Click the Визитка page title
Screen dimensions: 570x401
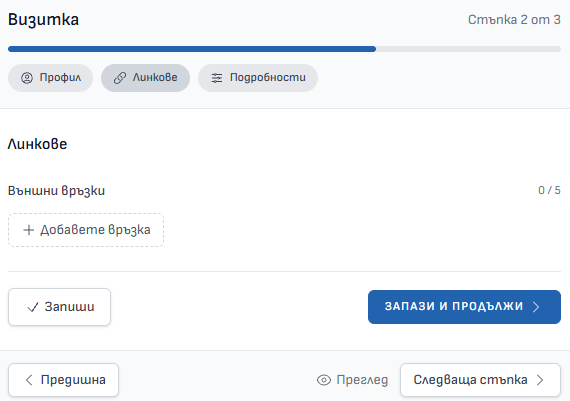pyautogui.click(x=43, y=20)
